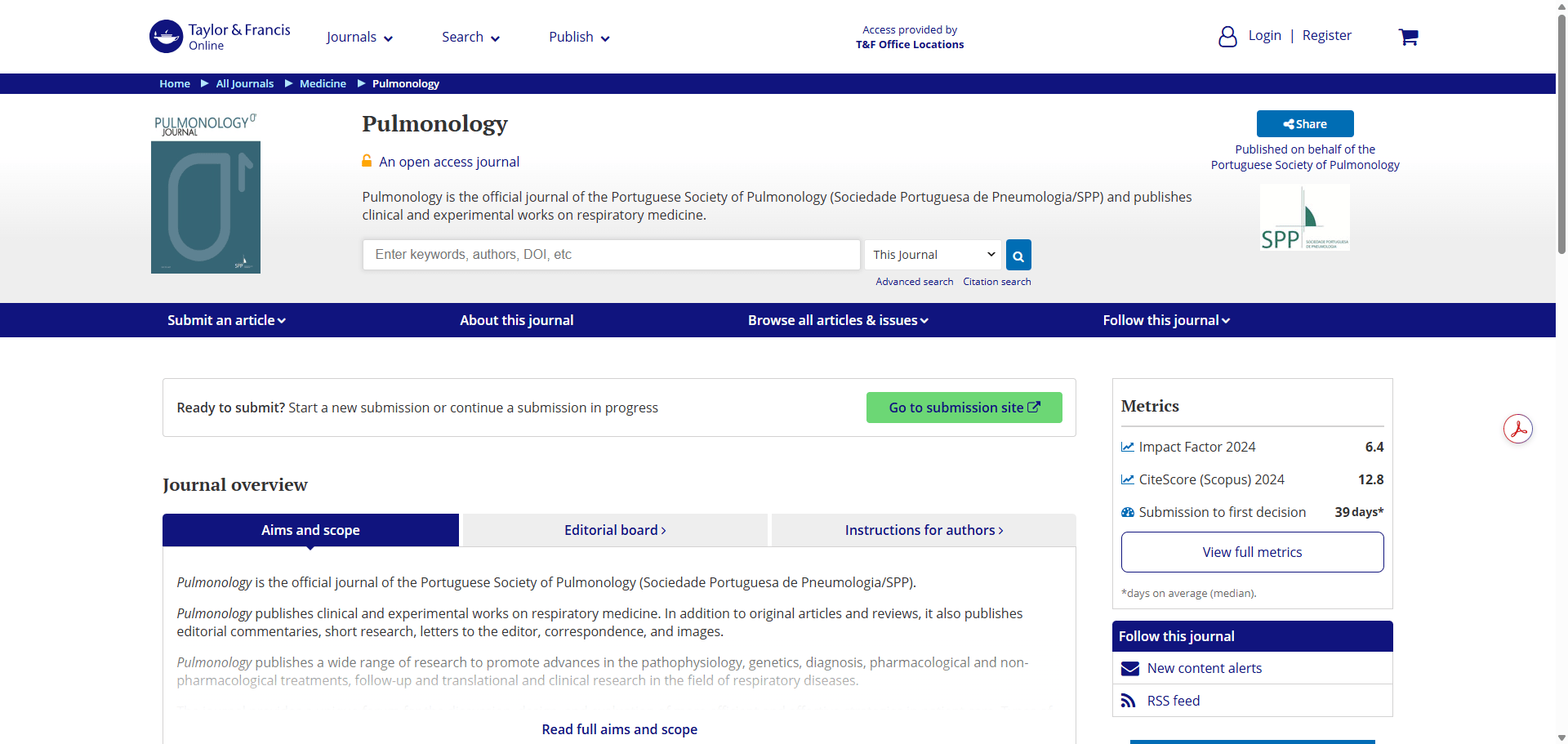Go to All Journals breadcrumb
The image size is (1568, 744).
245,84
